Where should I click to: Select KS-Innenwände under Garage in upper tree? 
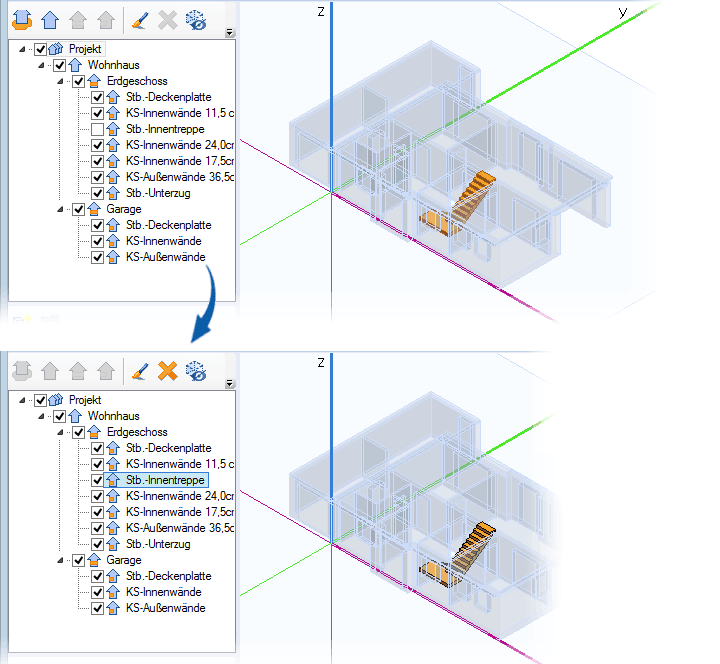(163, 241)
